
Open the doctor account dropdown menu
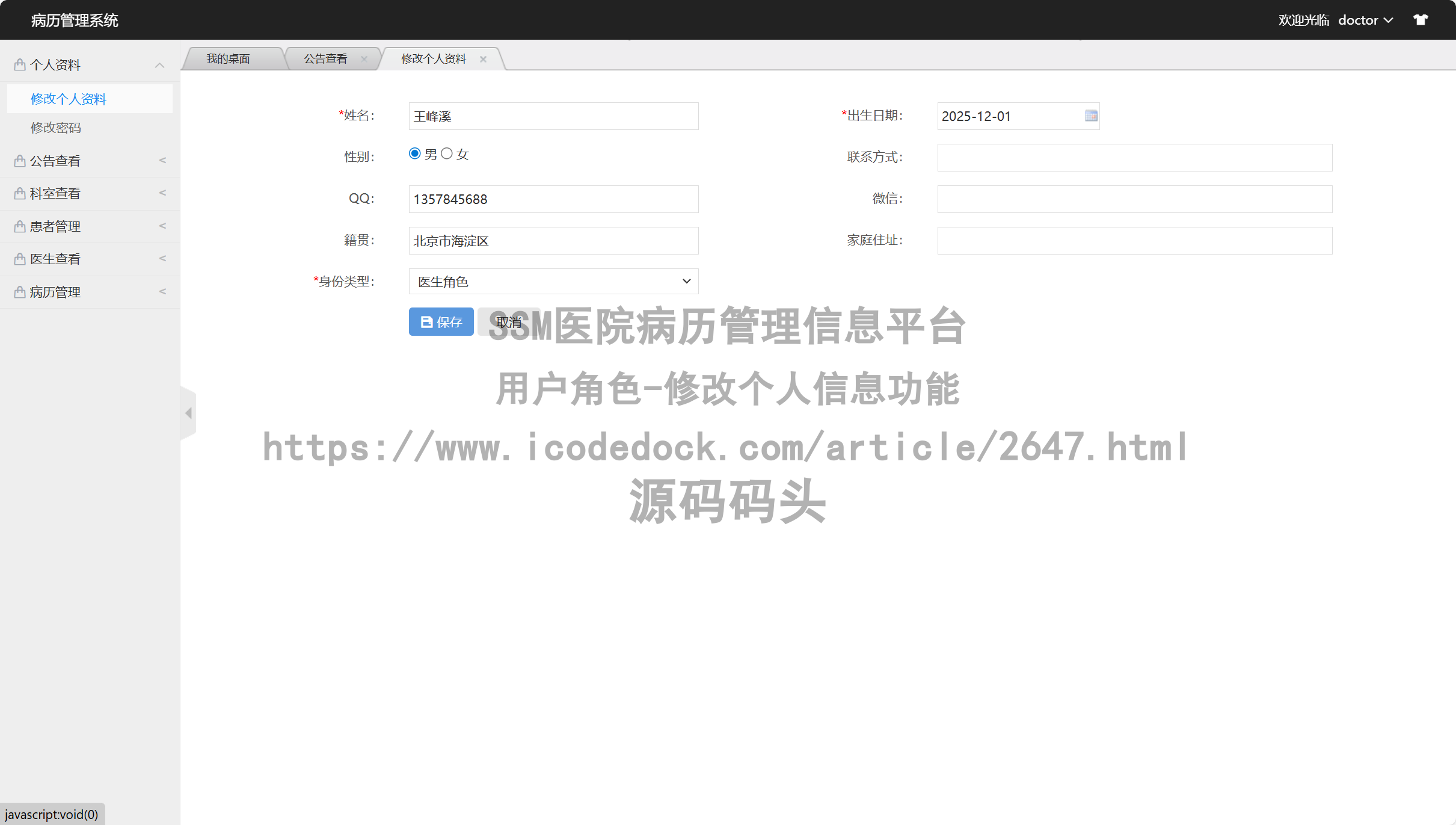click(x=1365, y=19)
